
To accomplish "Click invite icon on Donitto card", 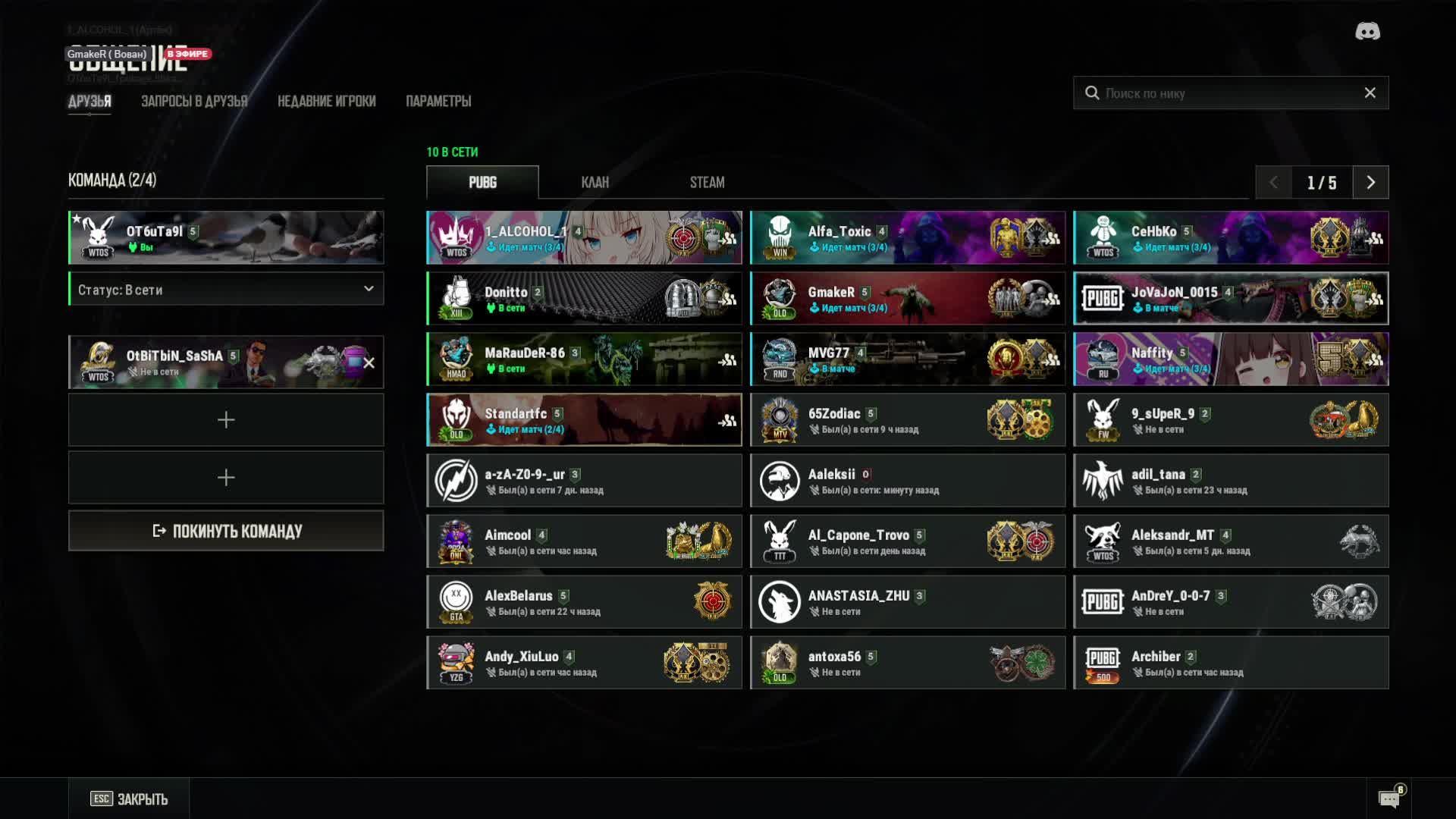I will (727, 299).
